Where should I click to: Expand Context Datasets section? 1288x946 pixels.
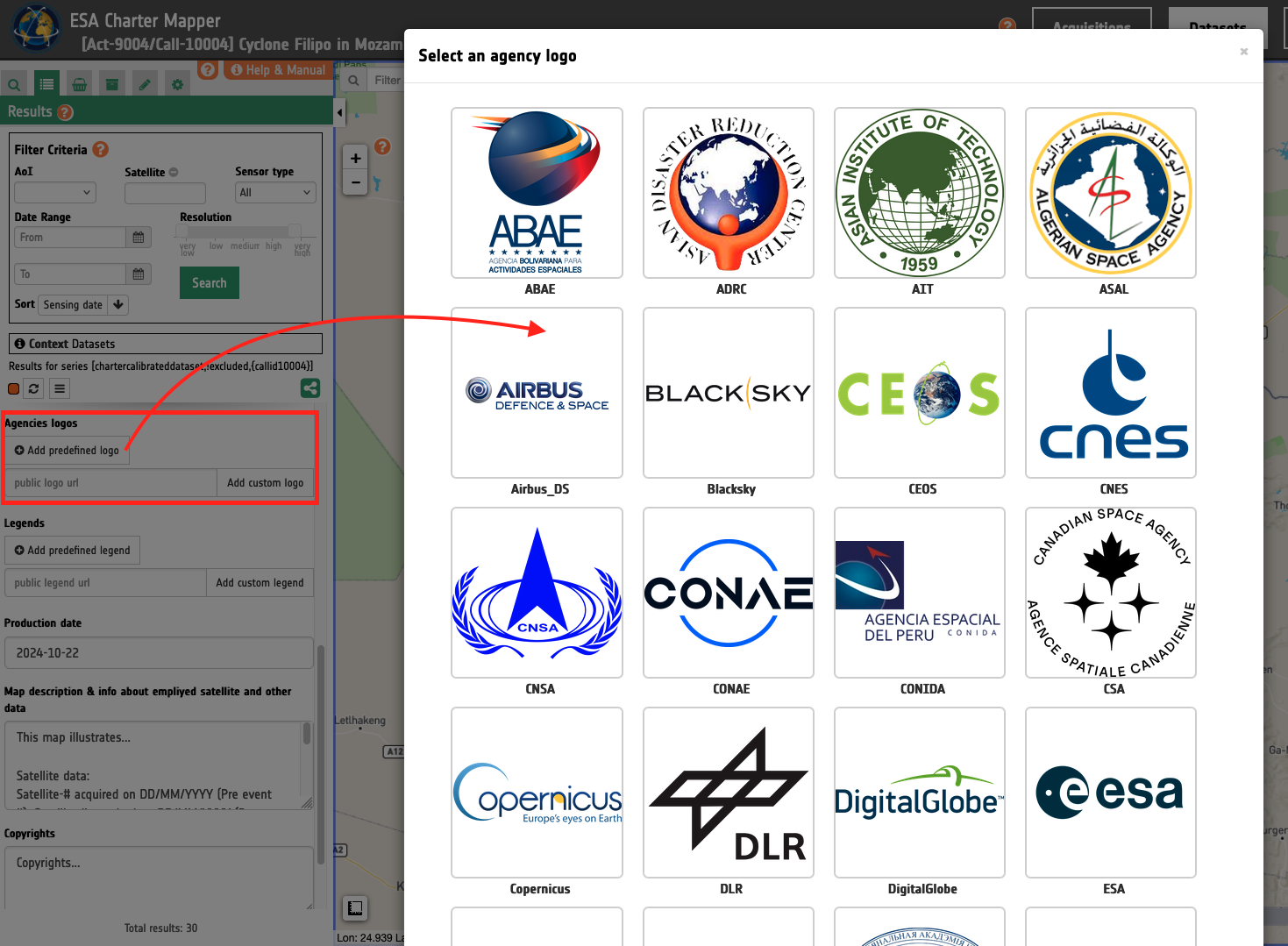(166, 344)
